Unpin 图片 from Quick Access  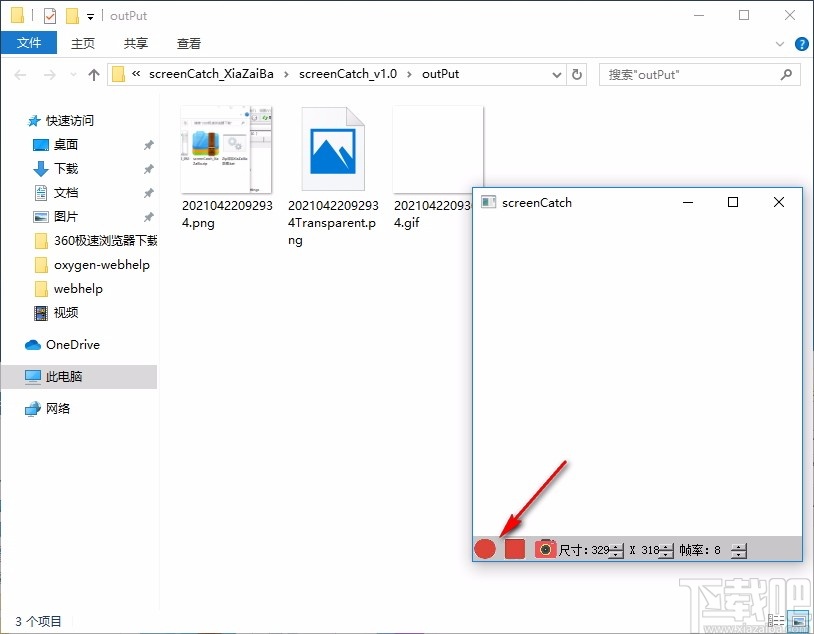point(148,216)
